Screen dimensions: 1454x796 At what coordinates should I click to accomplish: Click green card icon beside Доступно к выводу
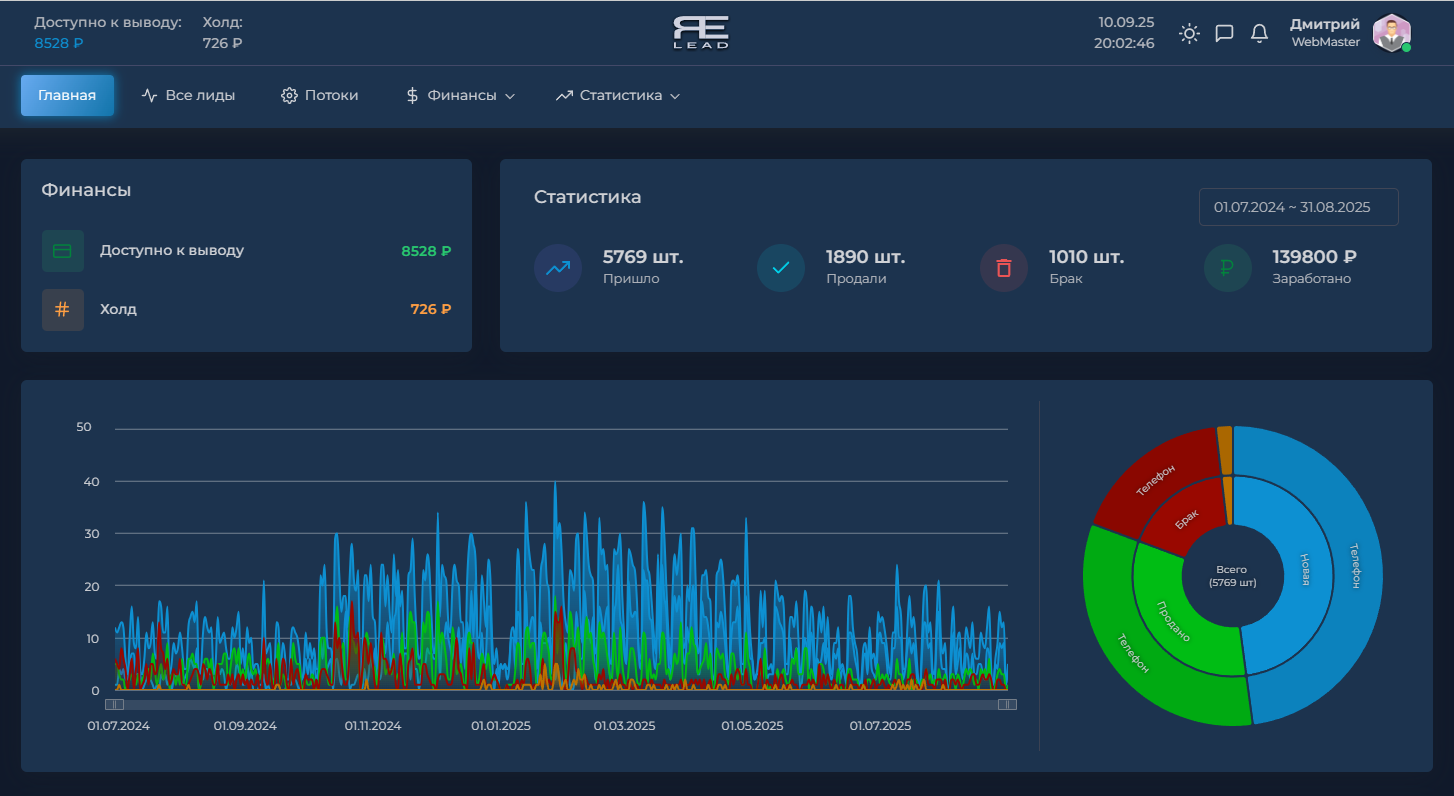point(62,251)
